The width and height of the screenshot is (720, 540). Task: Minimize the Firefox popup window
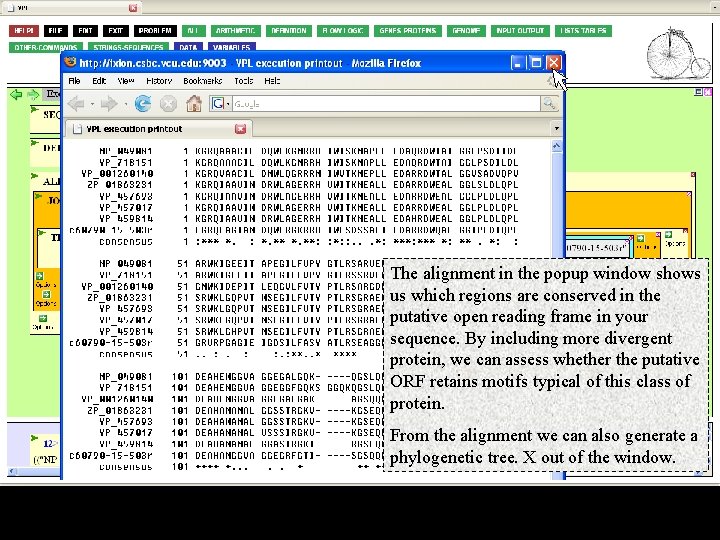click(x=518, y=63)
